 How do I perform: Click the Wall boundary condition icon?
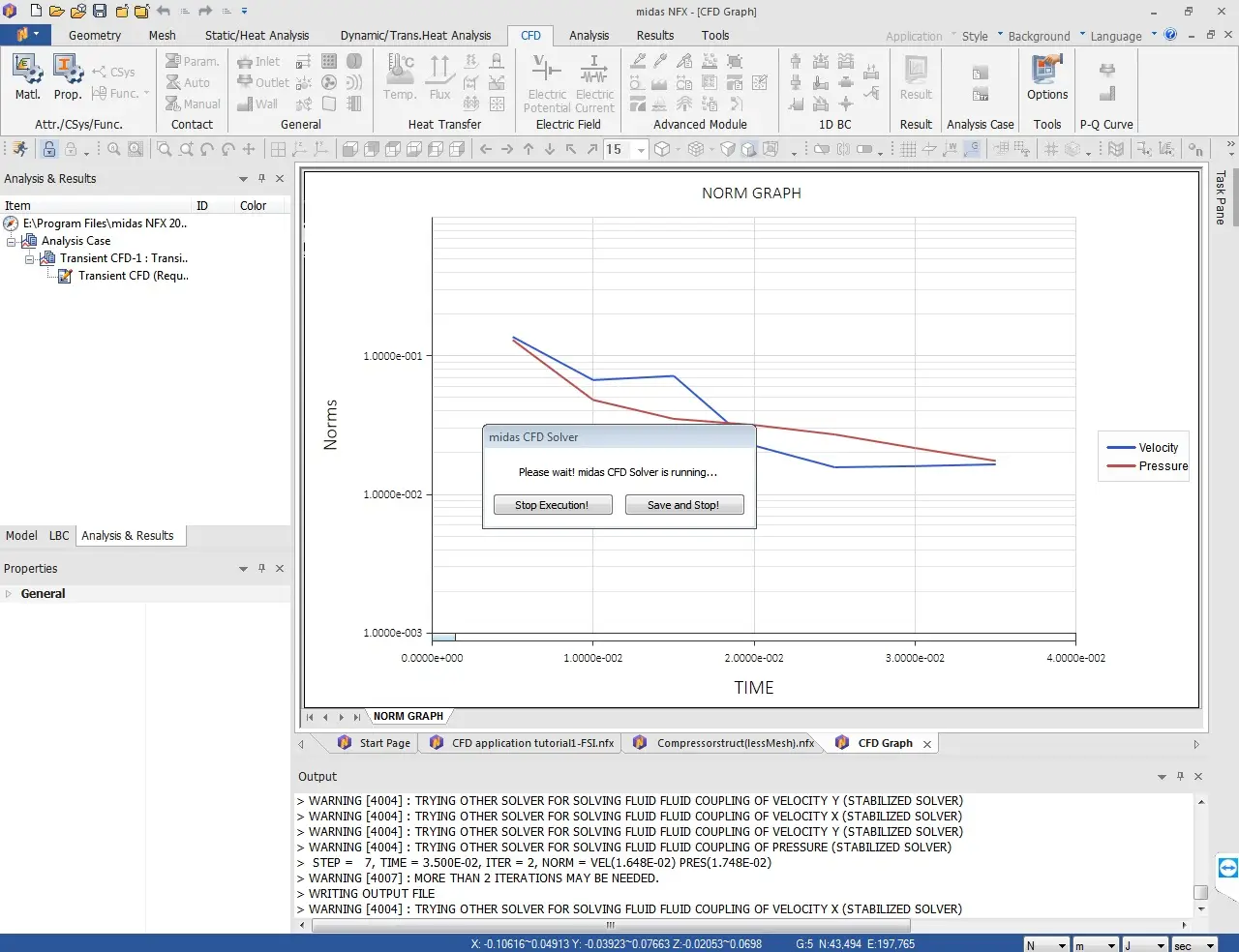257,104
